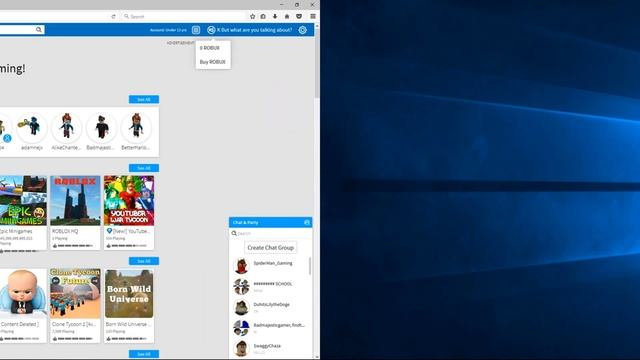Focus the Roblox site search field
640x360 pixels.
(x=22, y=29)
